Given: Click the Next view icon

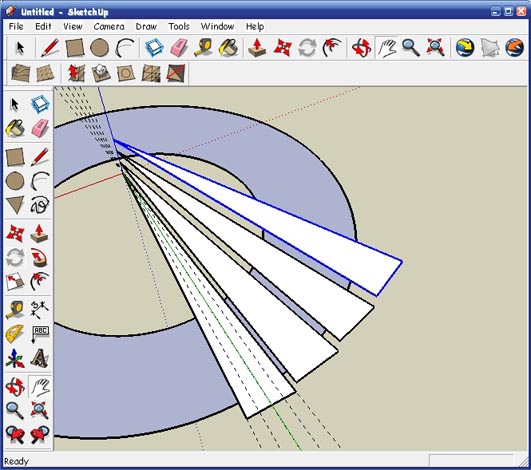Looking at the screenshot, I should click(40, 435).
